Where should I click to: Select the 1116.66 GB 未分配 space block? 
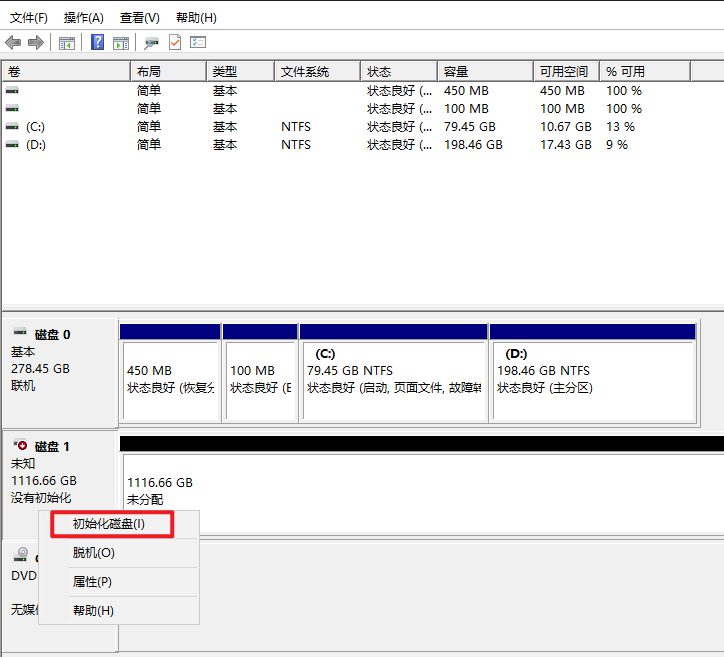click(x=420, y=490)
